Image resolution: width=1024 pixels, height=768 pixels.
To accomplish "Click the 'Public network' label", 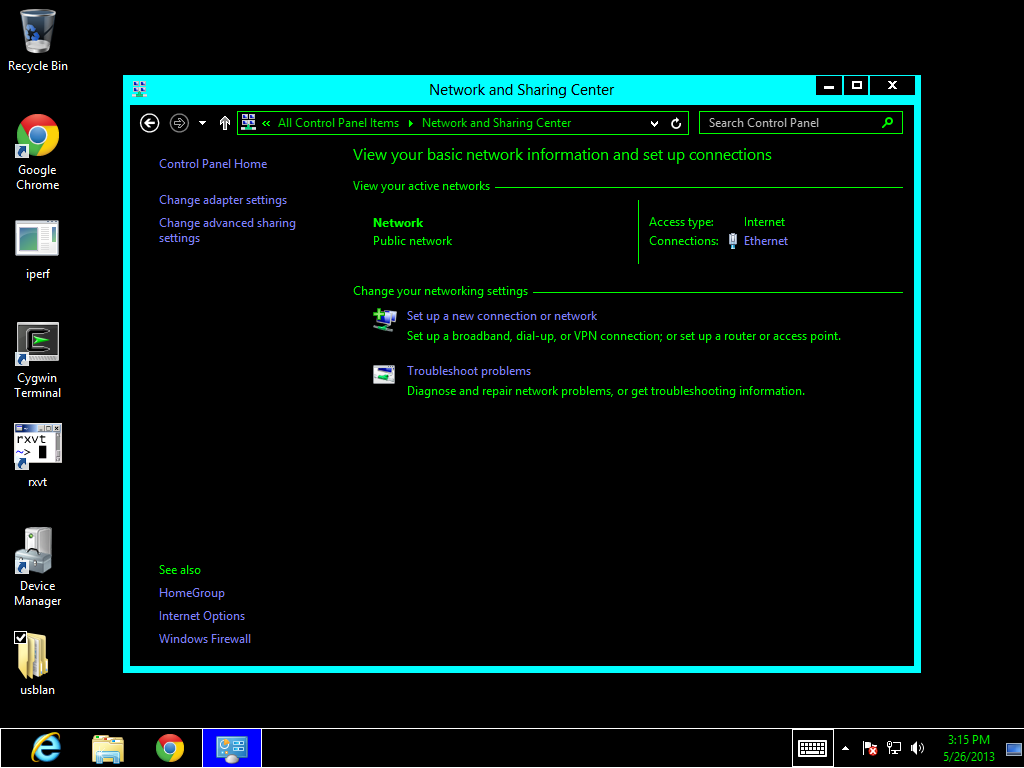I will coord(412,241).
